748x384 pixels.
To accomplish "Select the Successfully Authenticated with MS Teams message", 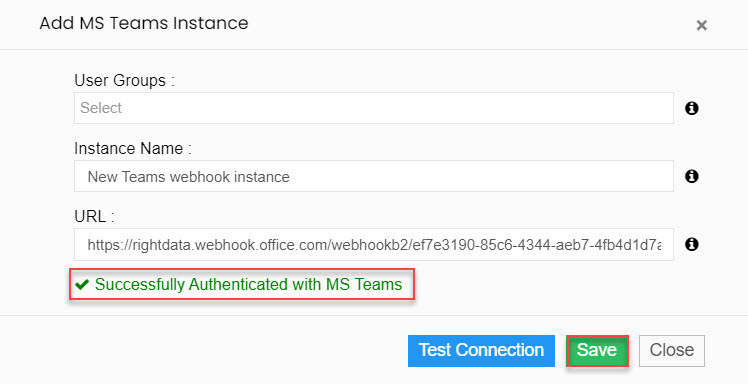I will click(248, 284).
